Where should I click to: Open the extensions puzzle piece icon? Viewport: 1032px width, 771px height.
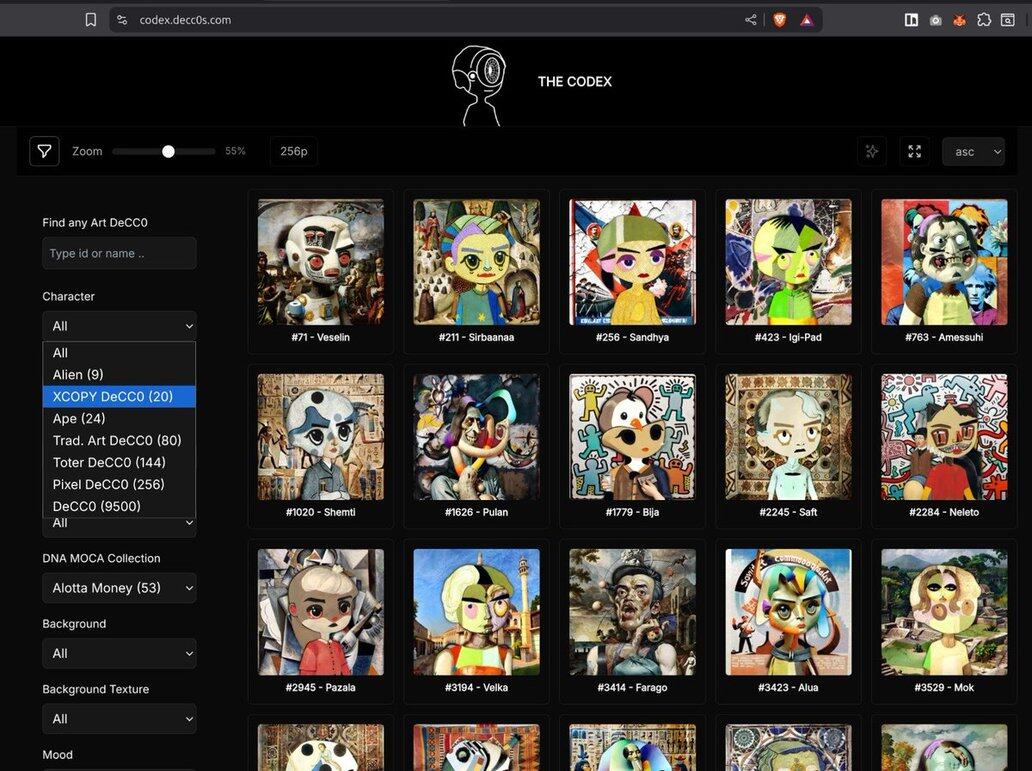984,19
